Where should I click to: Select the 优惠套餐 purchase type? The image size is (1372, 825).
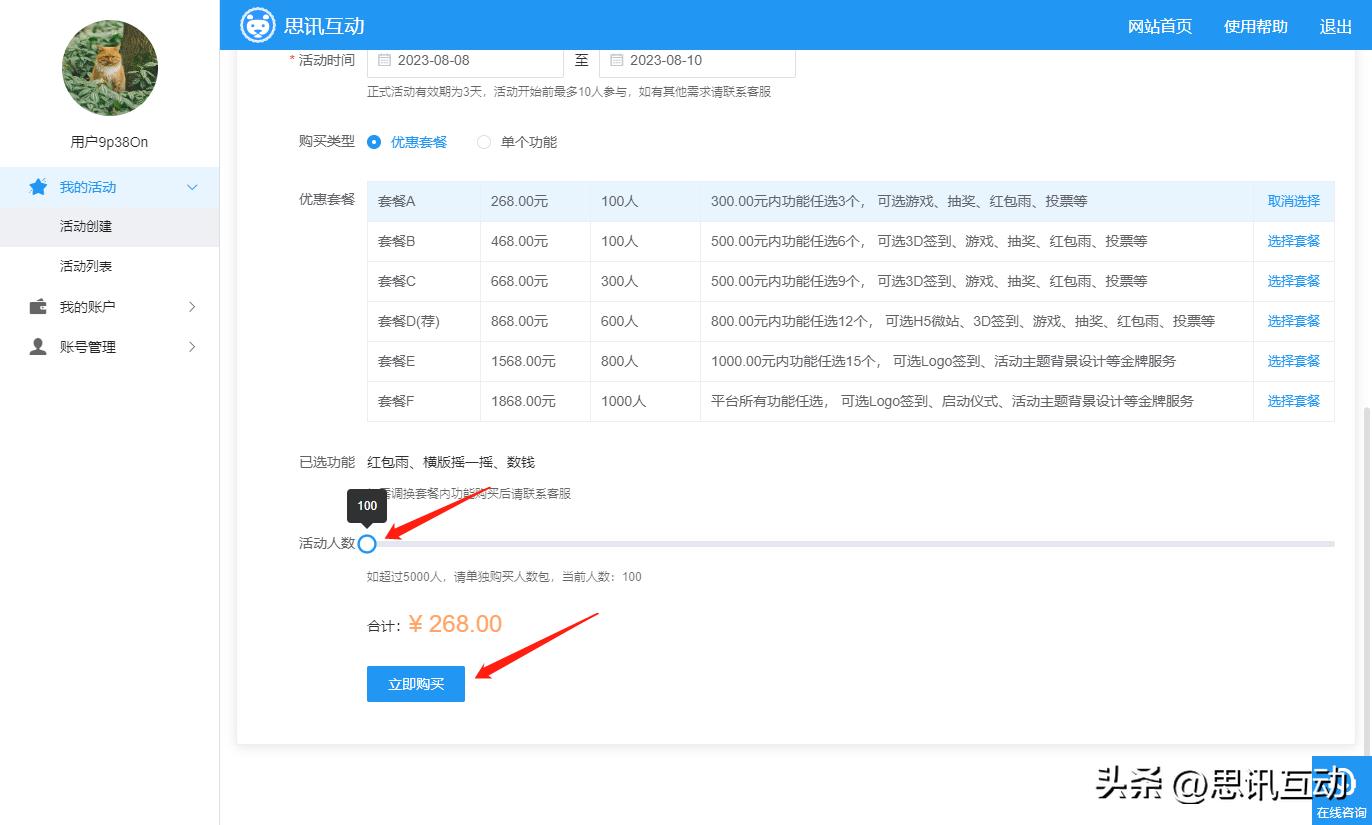372,142
